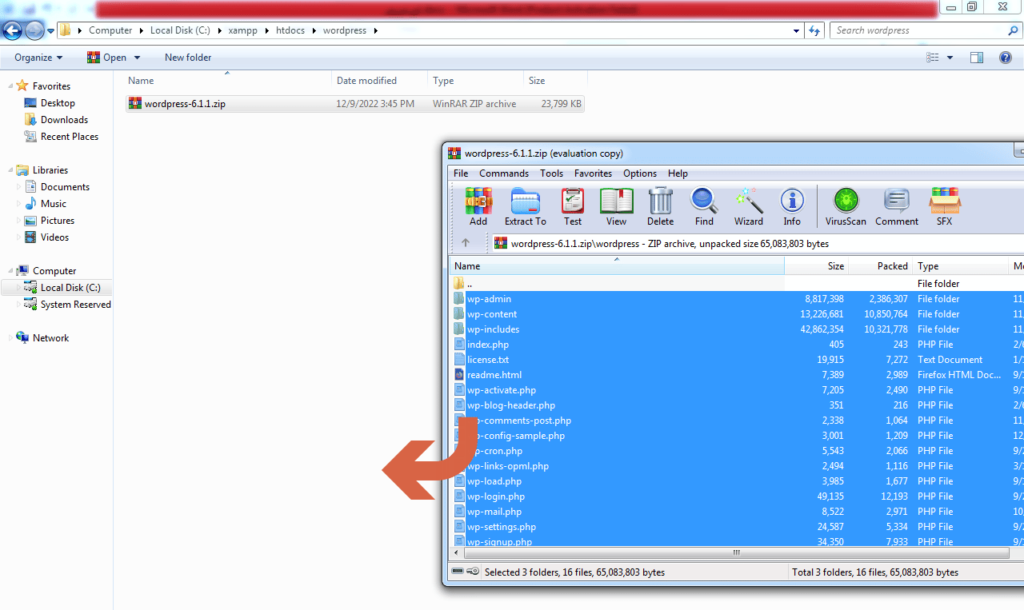Open the dropdown arrow next to Open
Screen dimensions: 1024x610
tap(137, 57)
